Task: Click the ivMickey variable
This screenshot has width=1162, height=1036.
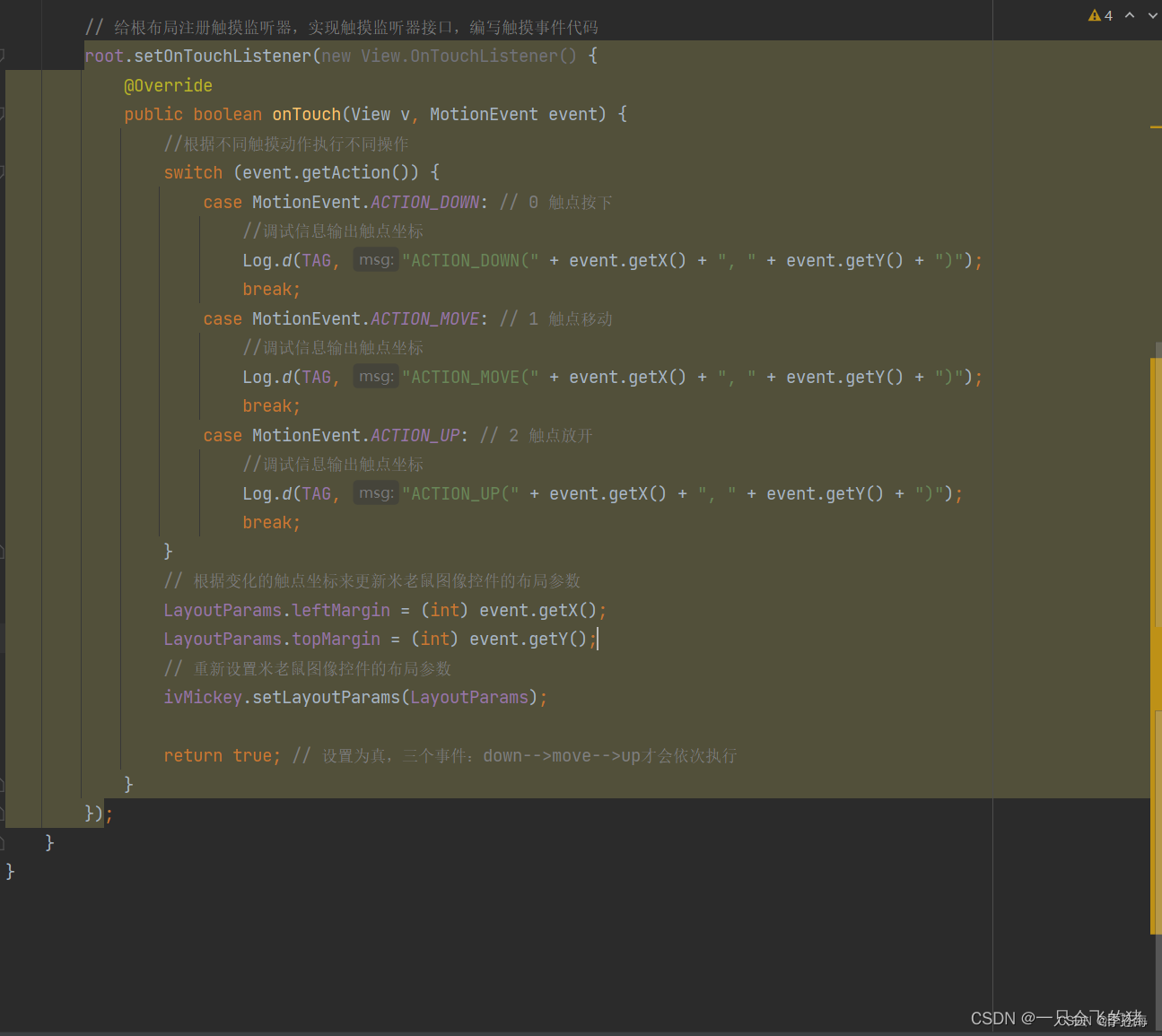Action: (203, 698)
